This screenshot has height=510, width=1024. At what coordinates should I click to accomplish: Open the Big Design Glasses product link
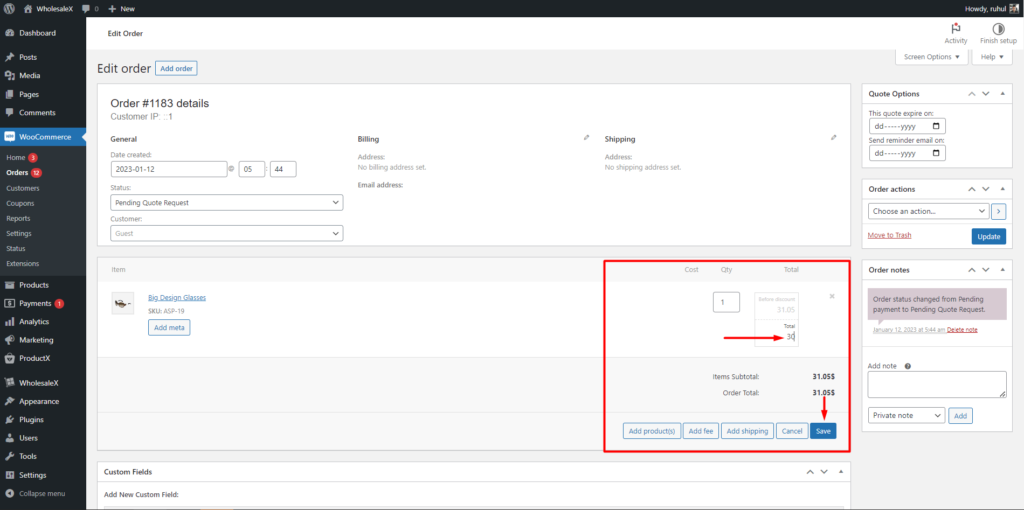[x=177, y=297]
